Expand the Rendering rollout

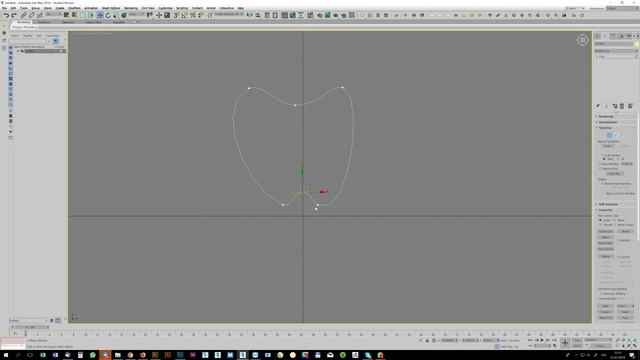pos(615,116)
